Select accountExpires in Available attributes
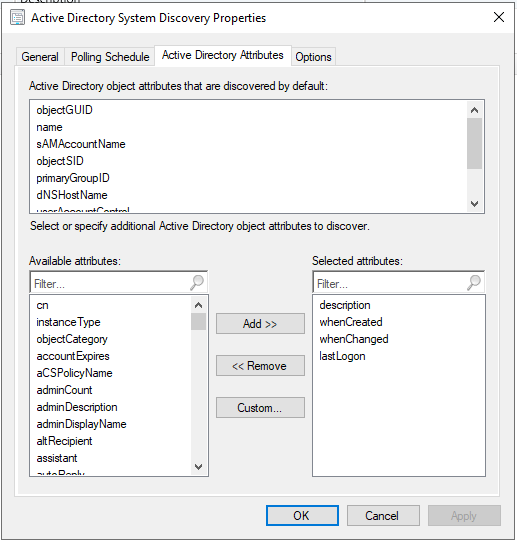 [x=73, y=356]
